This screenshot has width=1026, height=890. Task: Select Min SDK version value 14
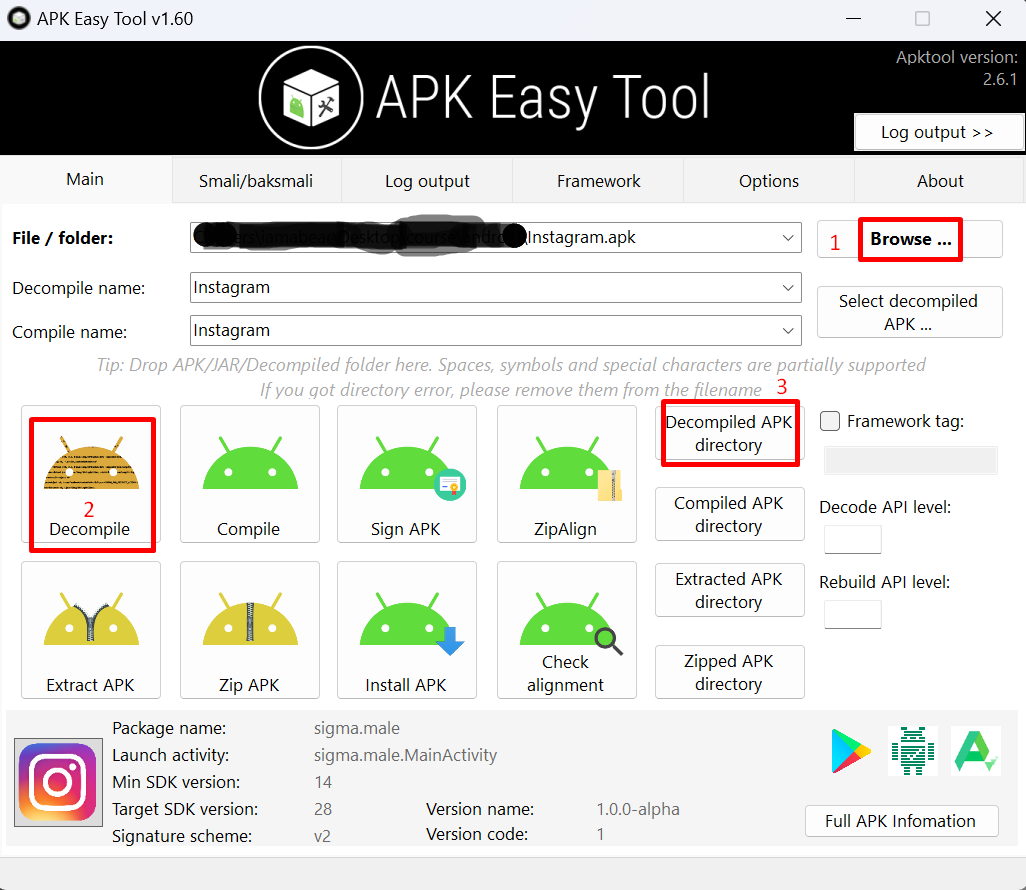pos(323,782)
